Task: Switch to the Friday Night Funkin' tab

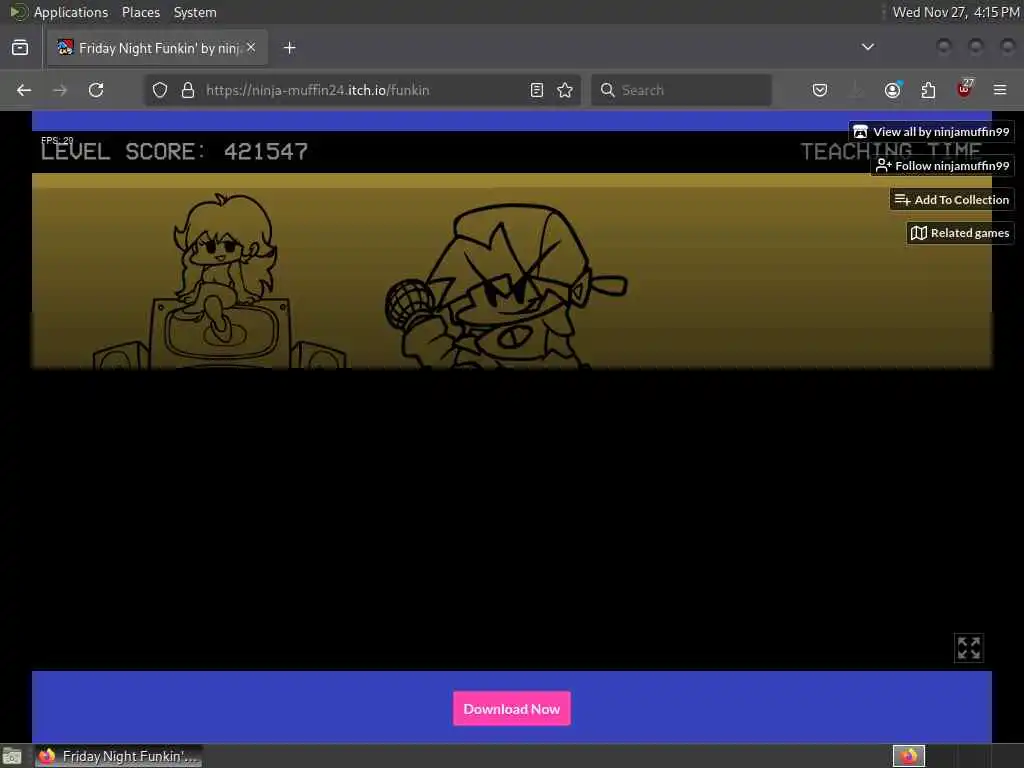Action: [157, 48]
